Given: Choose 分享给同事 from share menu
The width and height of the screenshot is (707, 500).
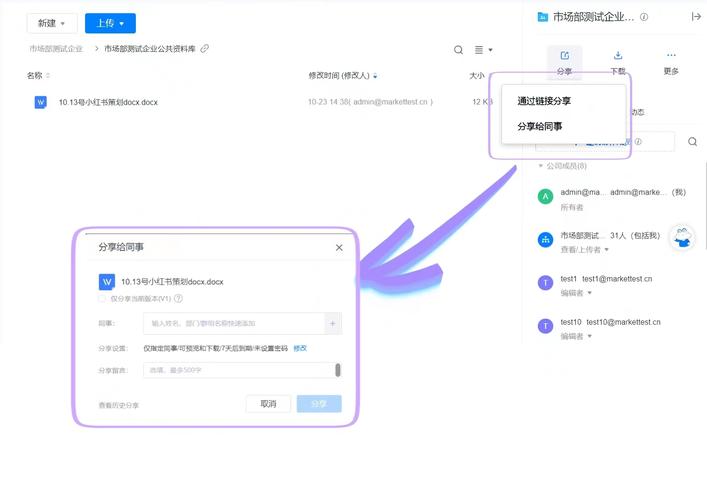Looking at the screenshot, I should point(540,126).
